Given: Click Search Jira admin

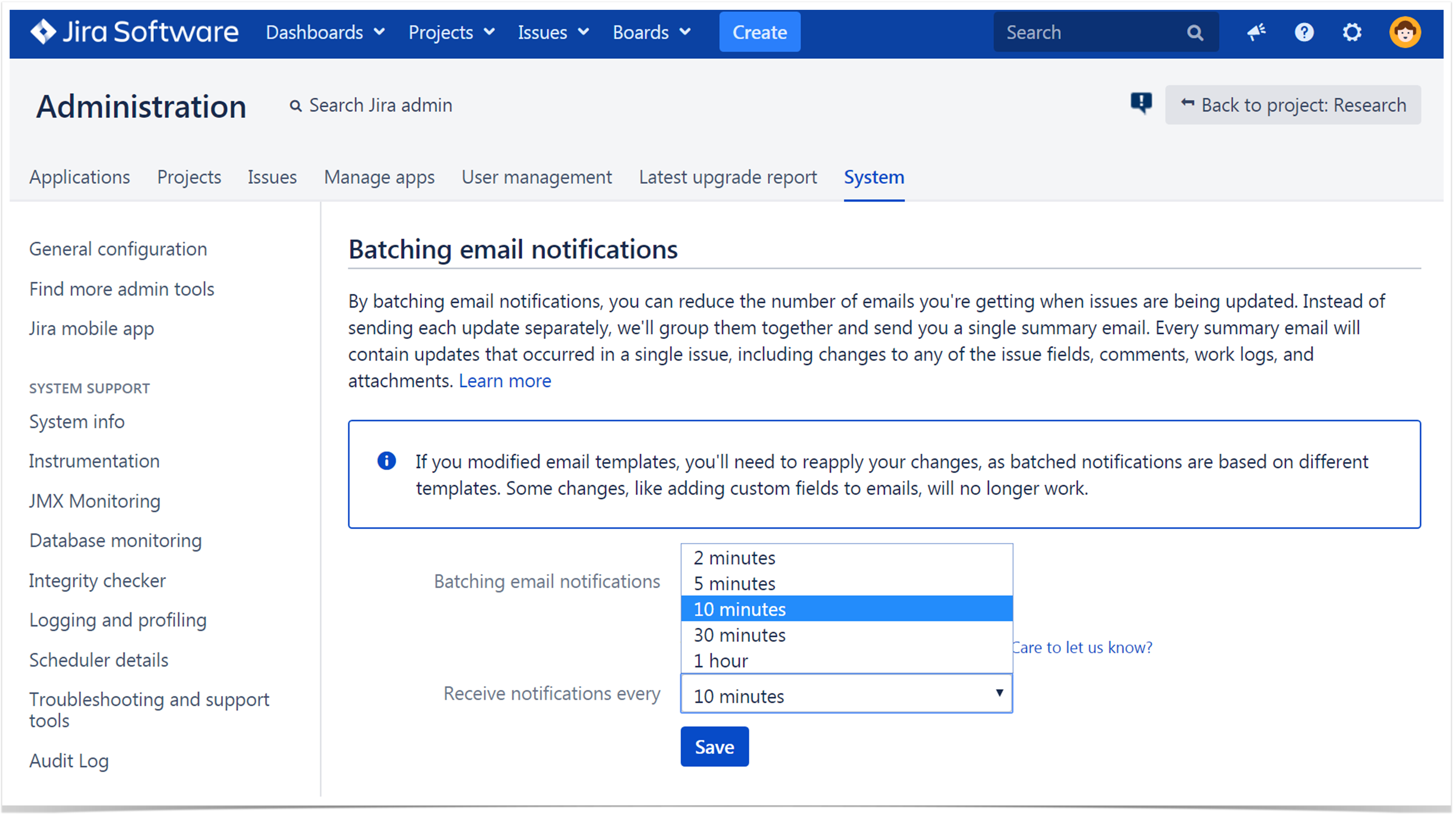Looking at the screenshot, I should tap(371, 105).
